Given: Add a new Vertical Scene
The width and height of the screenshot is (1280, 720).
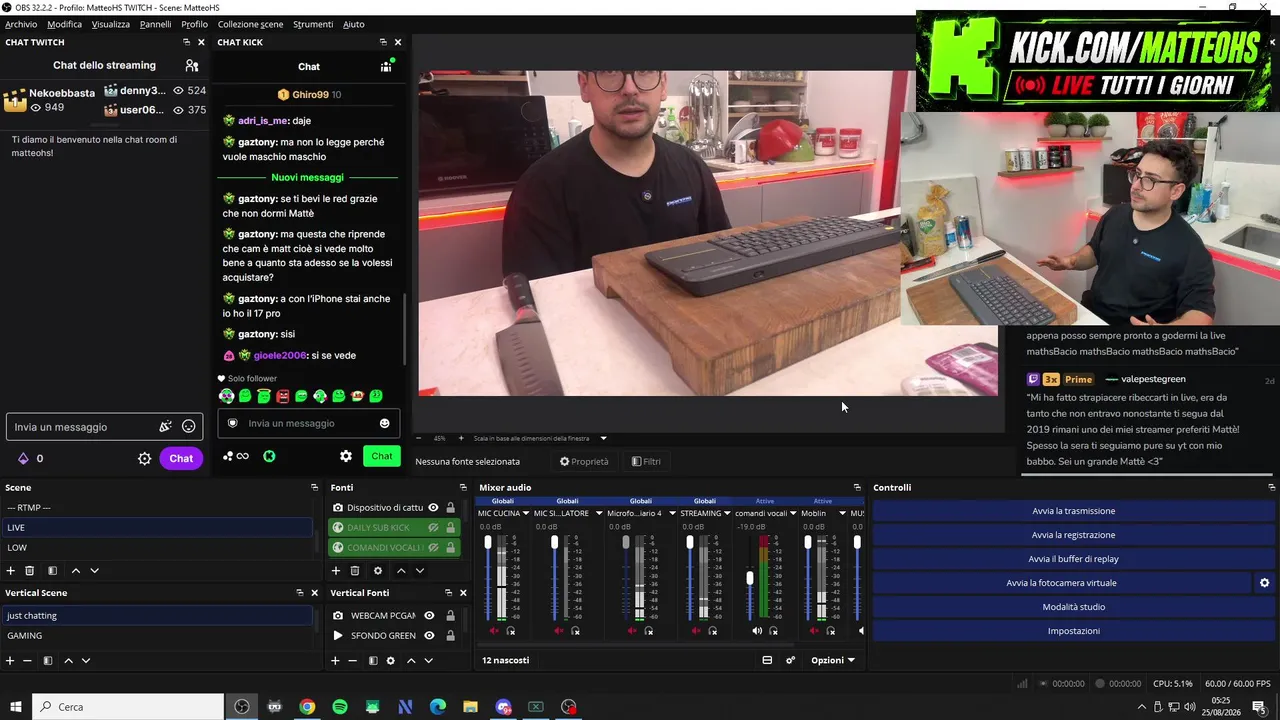Looking at the screenshot, I should point(10,660).
